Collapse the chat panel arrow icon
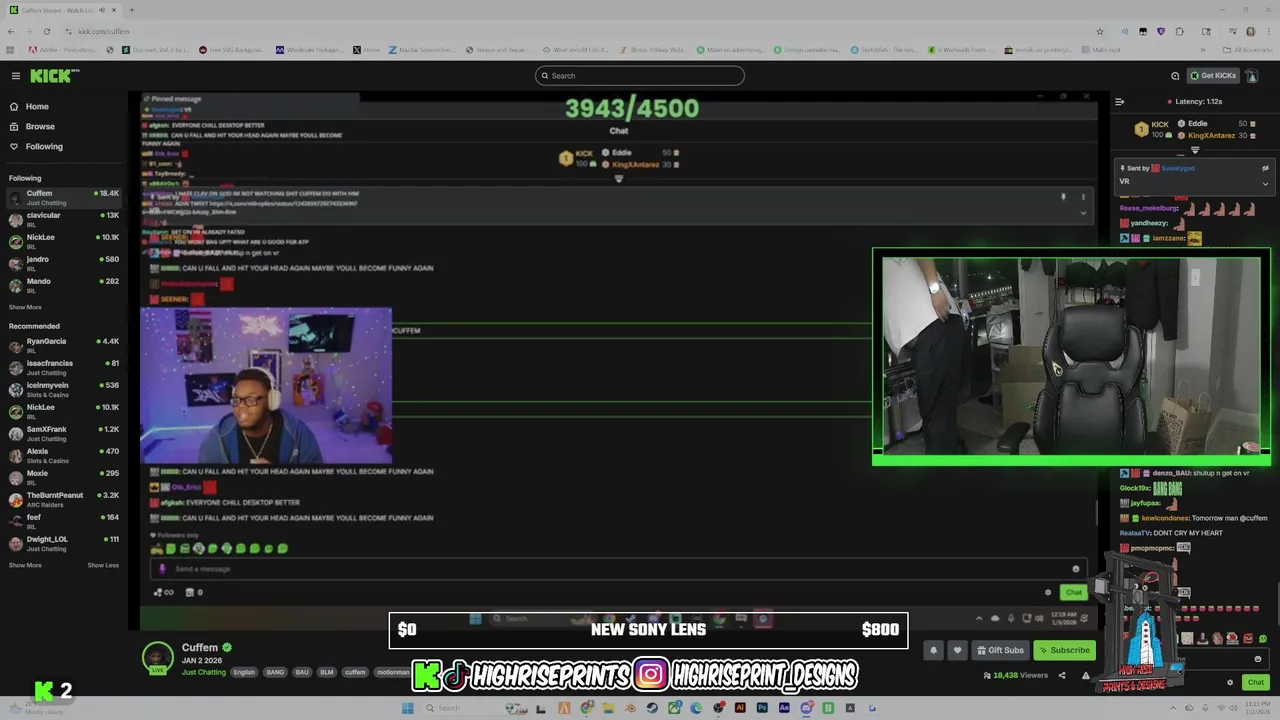The width and height of the screenshot is (1280, 720). [1119, 101]
